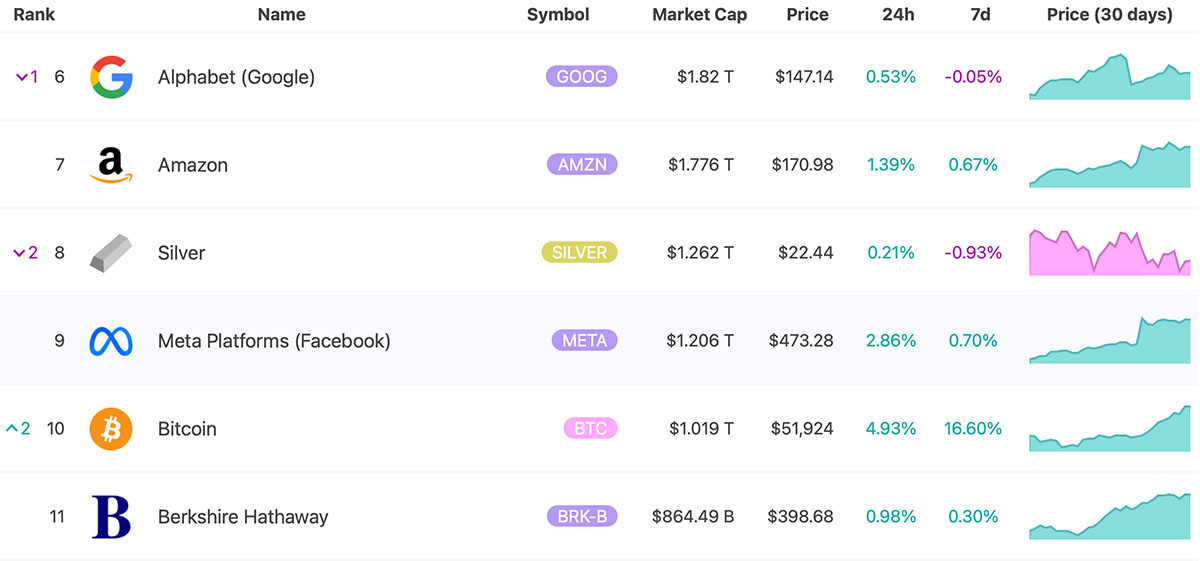Click the GOOG symbol badge
Viewport: 1200px width, 561px height.
582,77
